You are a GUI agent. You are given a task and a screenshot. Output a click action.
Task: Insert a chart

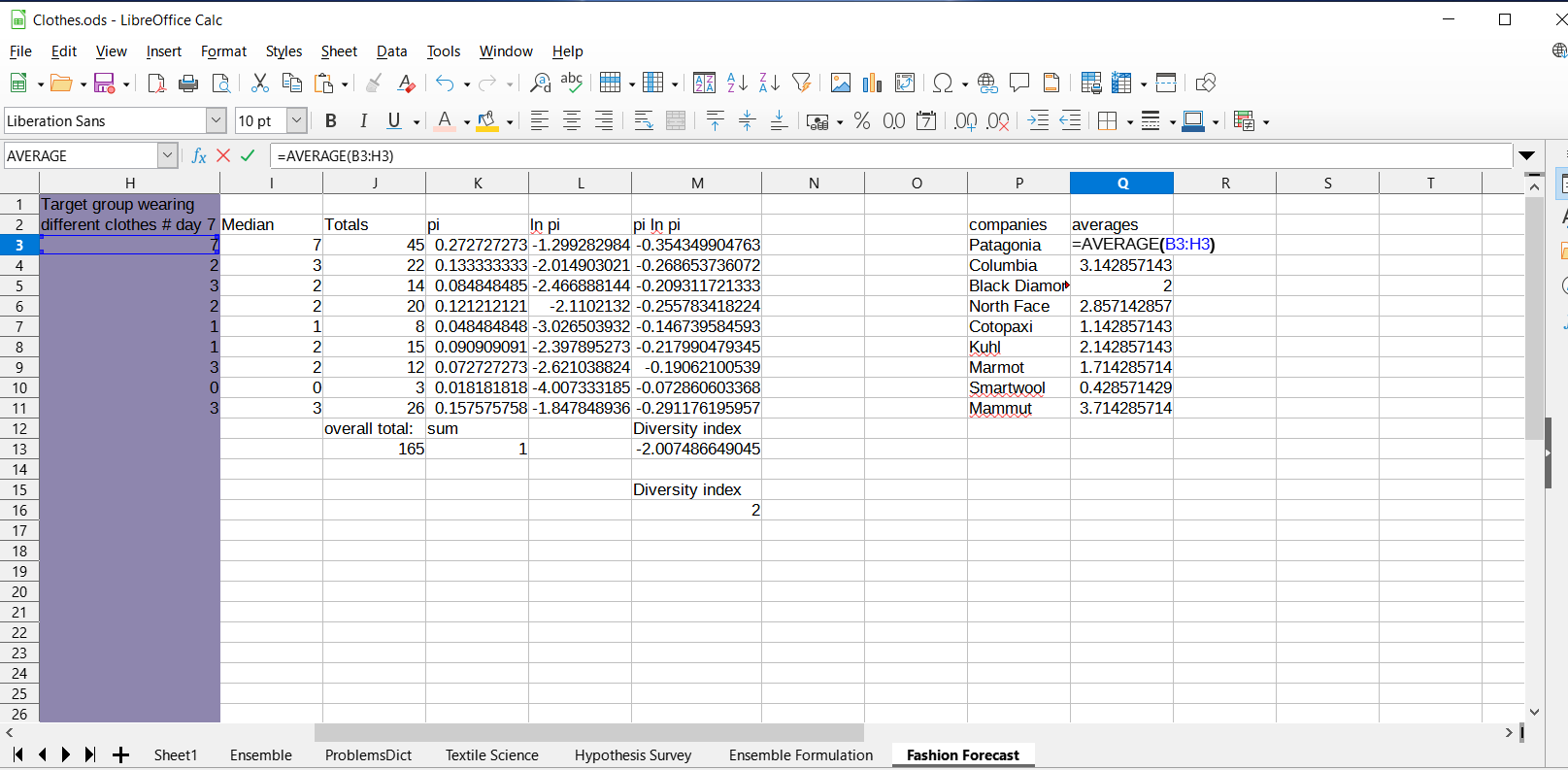873,84
